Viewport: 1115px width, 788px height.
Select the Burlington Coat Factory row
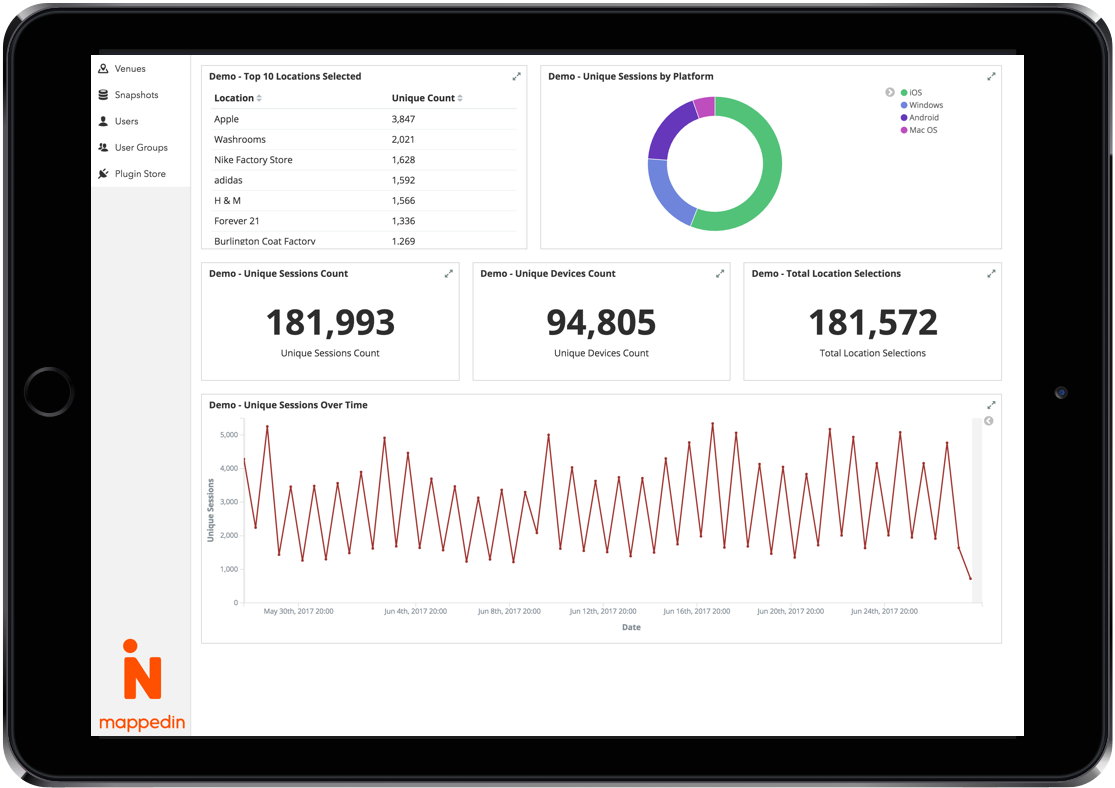click(365, 240)
